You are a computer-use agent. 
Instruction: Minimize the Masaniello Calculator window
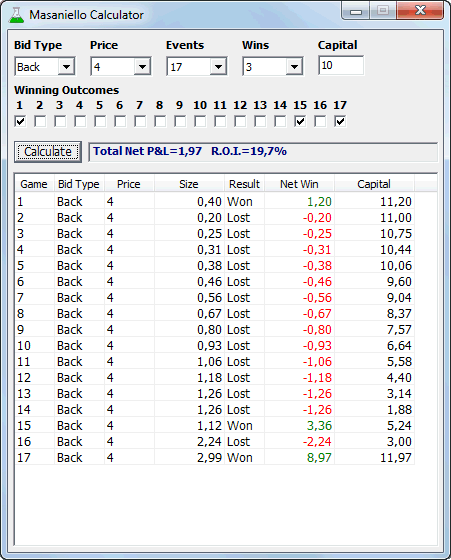pyautogui.click(x=356, y=11)
